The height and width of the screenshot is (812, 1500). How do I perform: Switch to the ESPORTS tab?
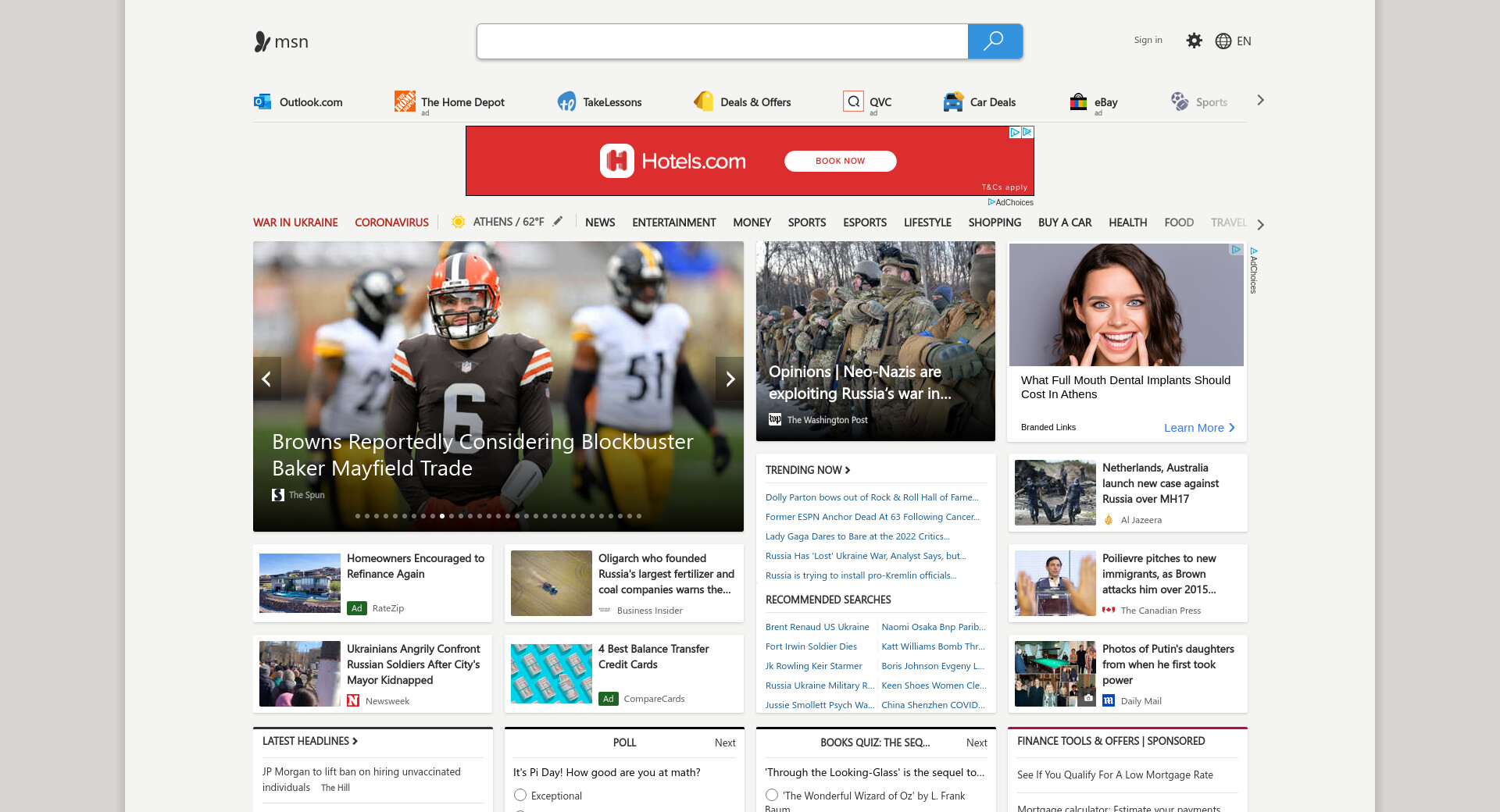(865, 223)
